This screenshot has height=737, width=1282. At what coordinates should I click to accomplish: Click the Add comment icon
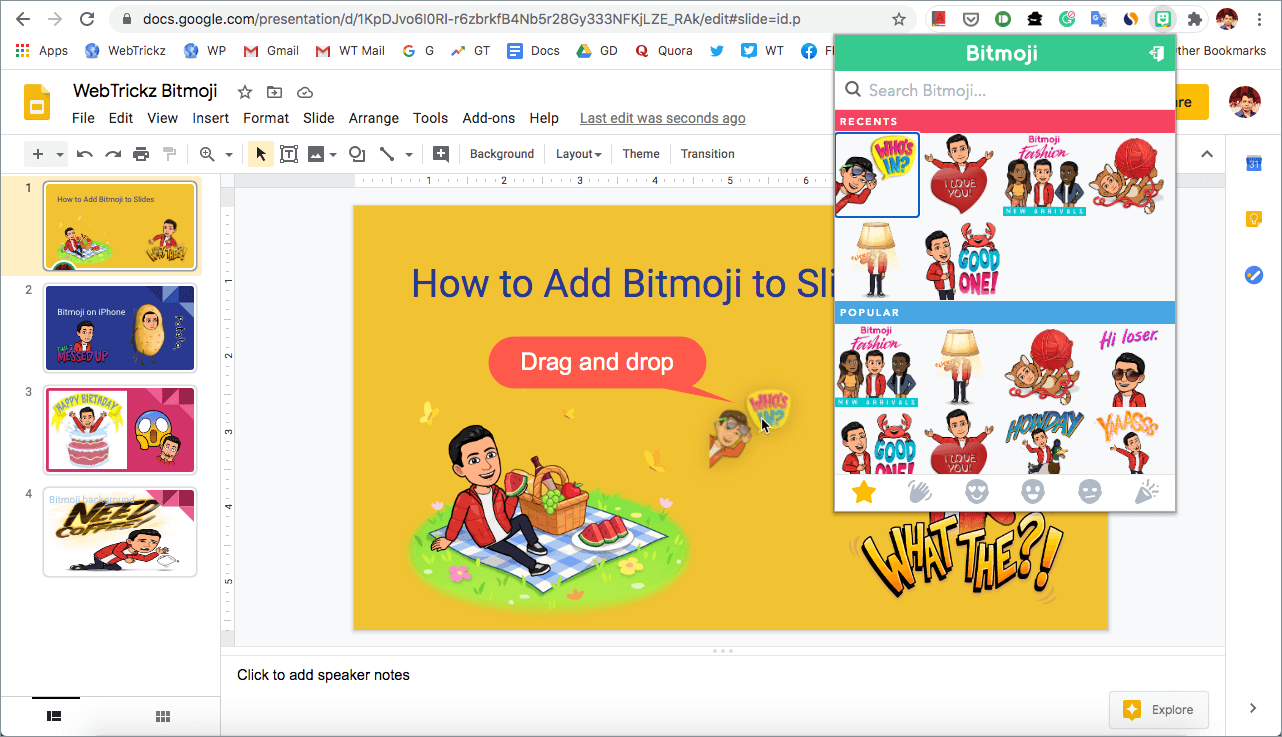point(441,154)
